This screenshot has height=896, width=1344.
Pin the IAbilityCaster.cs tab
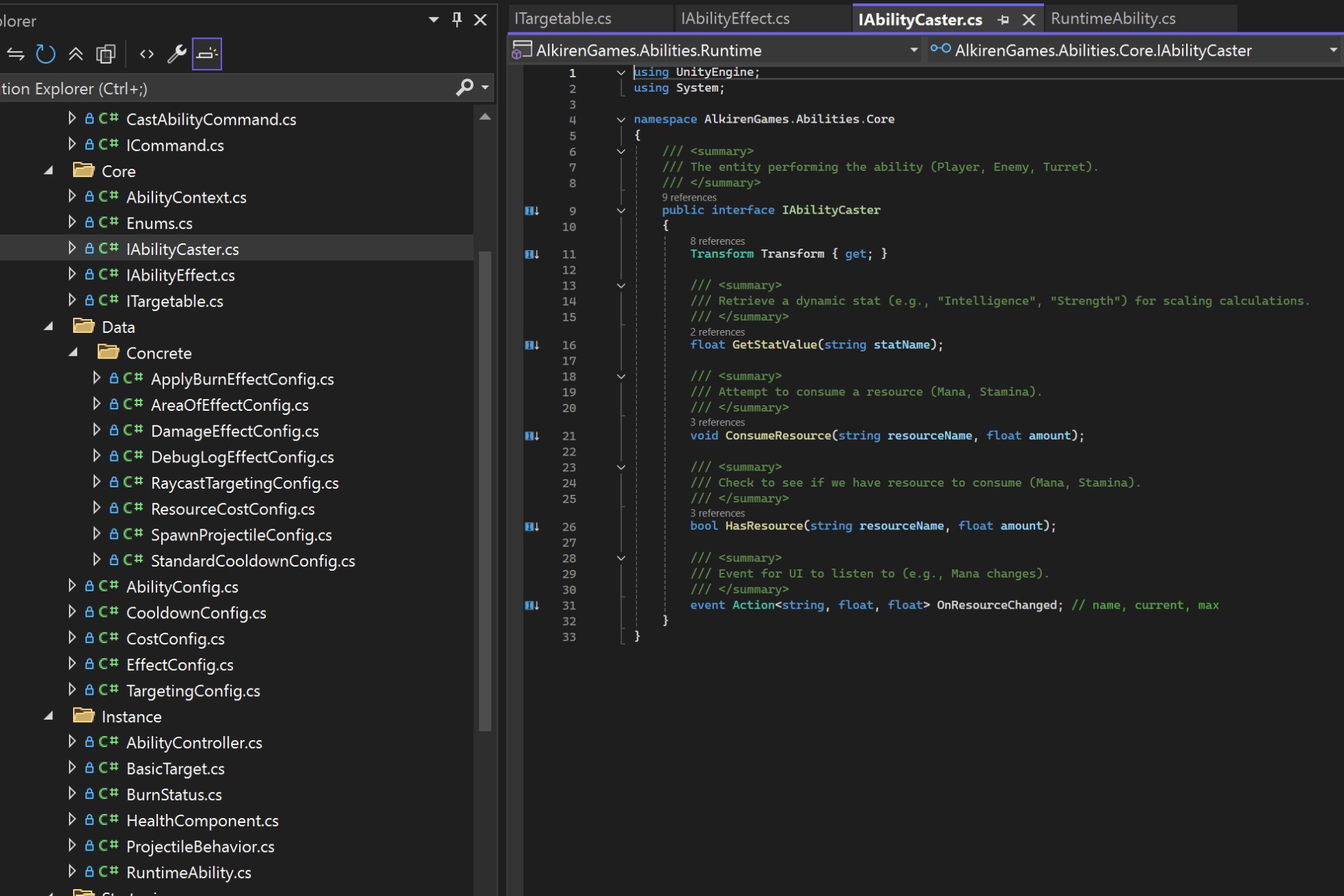tap(1004, 20)
